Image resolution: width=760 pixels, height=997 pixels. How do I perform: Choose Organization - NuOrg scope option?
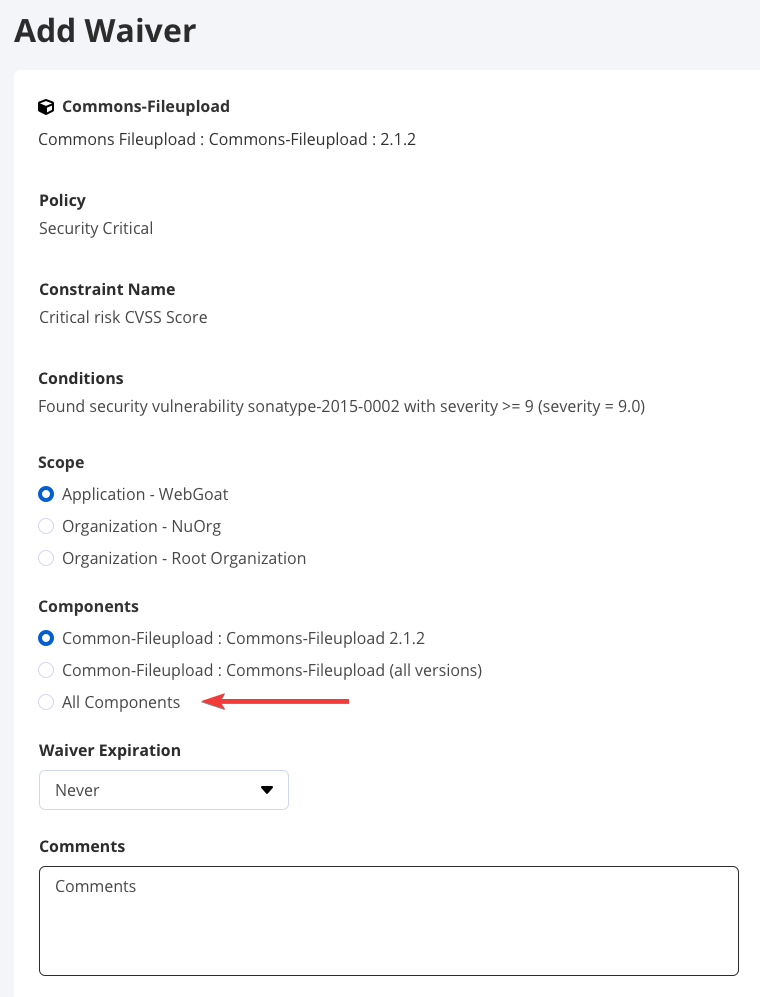46,526
